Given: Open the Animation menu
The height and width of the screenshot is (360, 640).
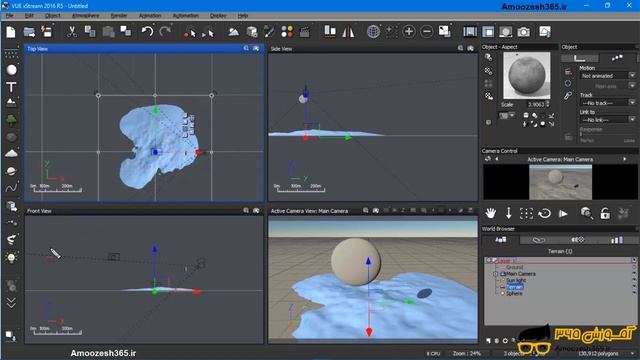Looking at the screenshot, I should pos(150,16).
